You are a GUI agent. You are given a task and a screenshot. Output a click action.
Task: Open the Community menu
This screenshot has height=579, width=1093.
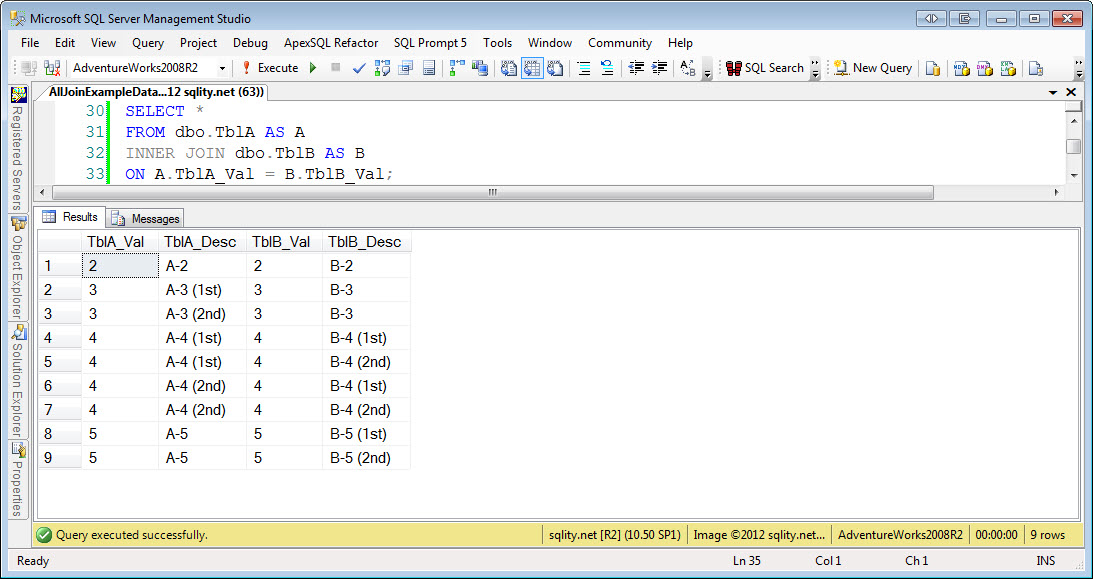[620, 43]
